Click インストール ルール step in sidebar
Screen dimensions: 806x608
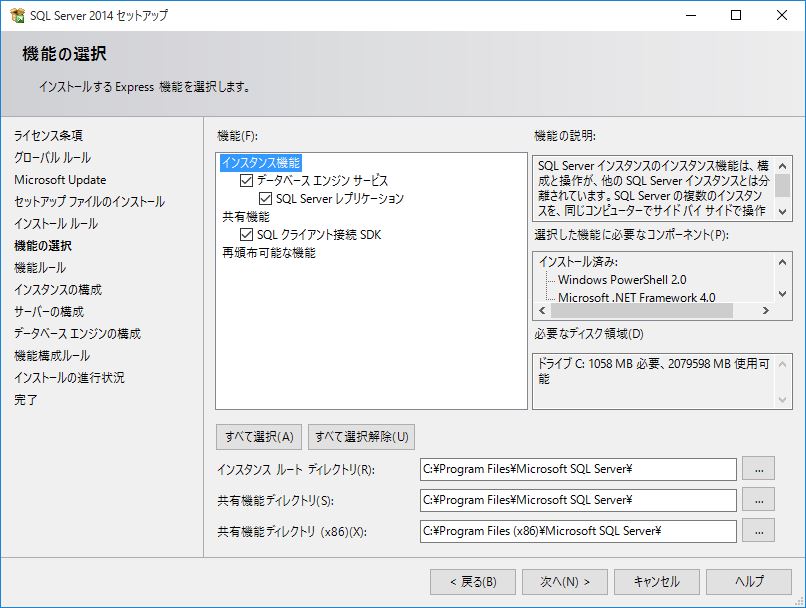coord(56,224)
